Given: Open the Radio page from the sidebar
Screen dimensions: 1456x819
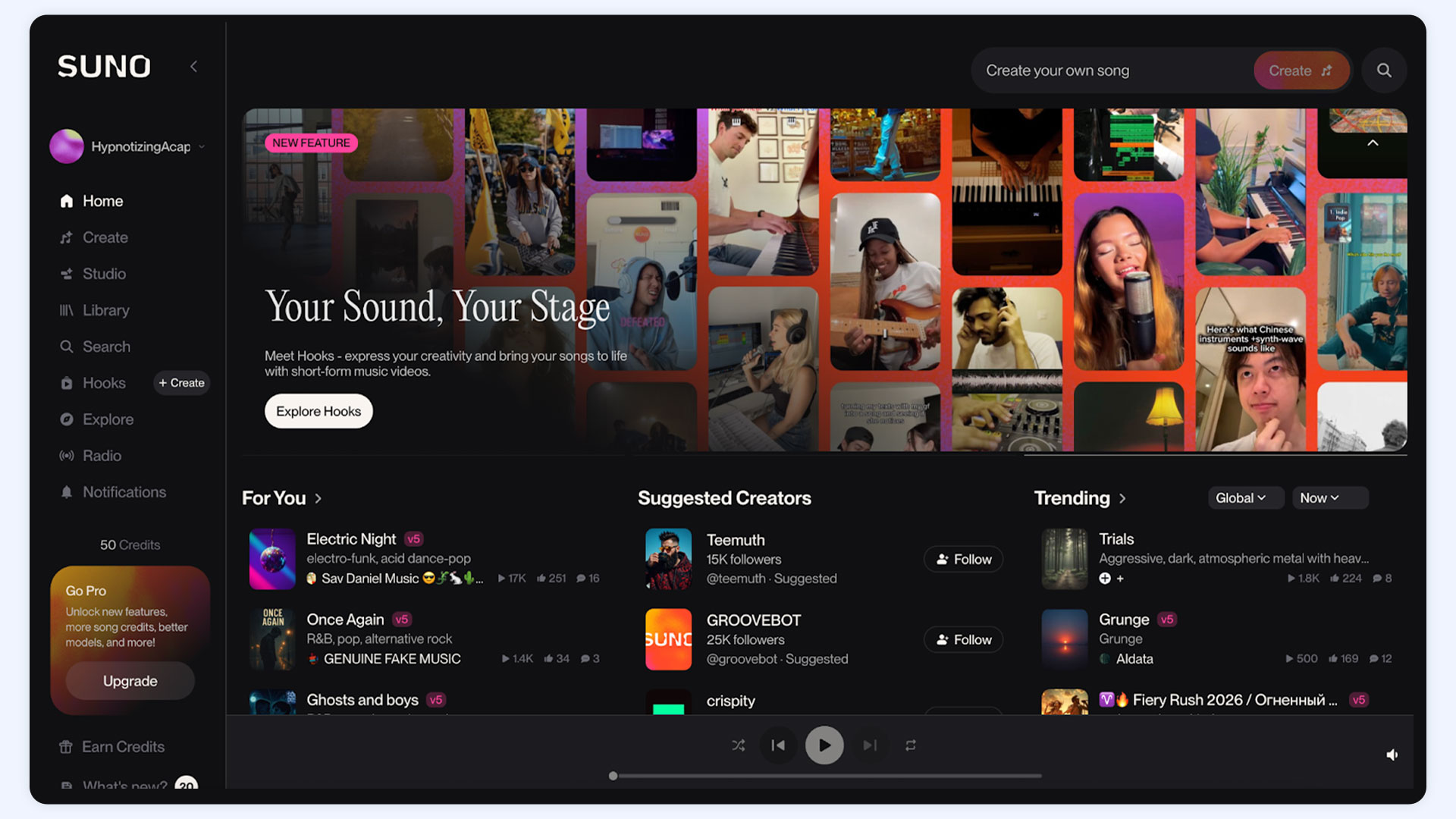Looking at the screenshot, I should pyautogui.click(x=102, y=456).
